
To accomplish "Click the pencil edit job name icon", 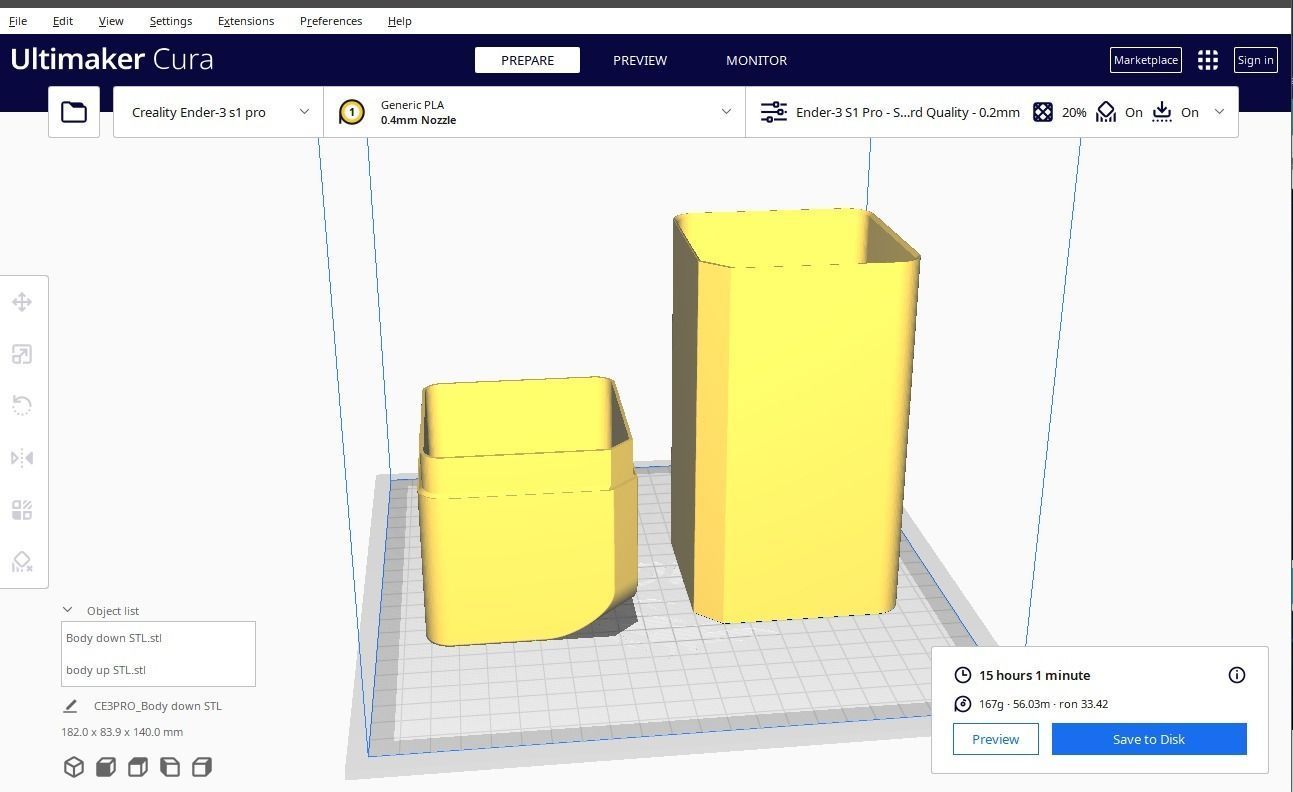I will click(70, 706).
